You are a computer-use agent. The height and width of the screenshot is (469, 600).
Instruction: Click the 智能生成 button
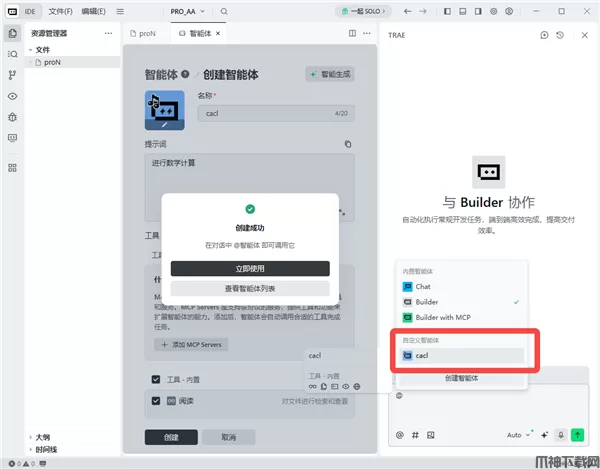click(x=330, y=74)
